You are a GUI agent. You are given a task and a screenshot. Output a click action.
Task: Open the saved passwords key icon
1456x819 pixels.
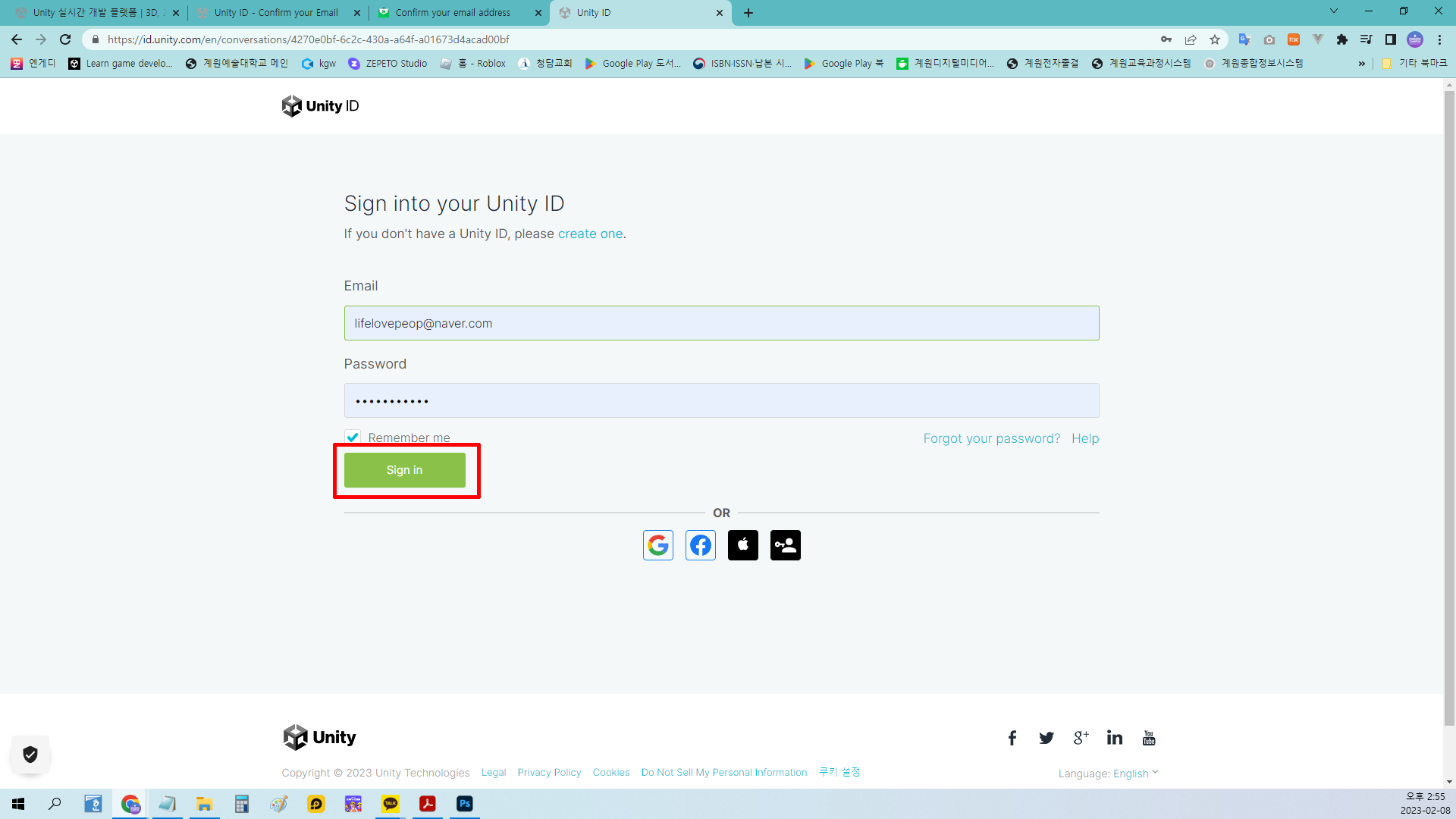1166,39
